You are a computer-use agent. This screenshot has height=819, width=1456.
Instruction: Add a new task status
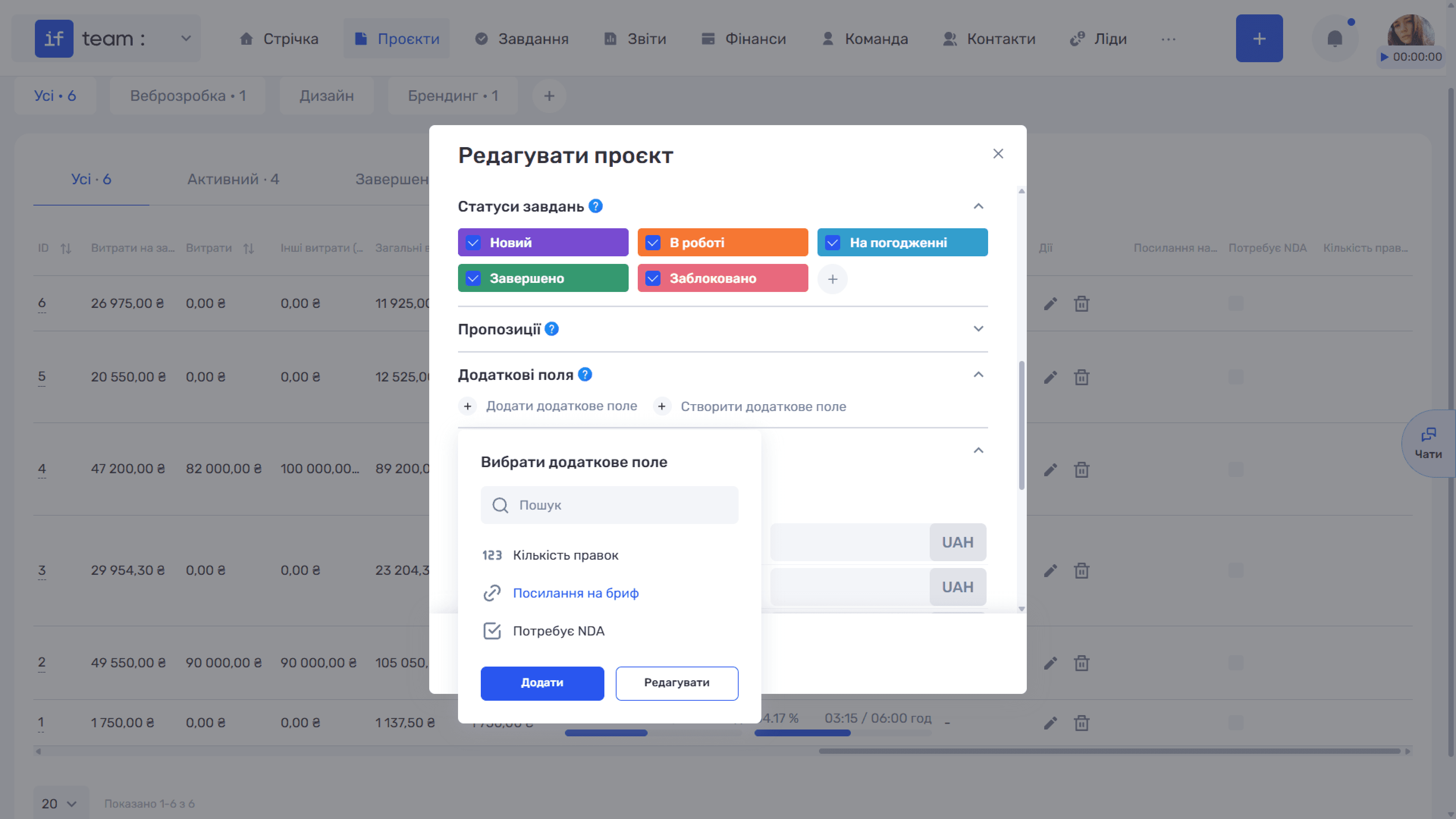pyautogui.click(x=833, y=279)
